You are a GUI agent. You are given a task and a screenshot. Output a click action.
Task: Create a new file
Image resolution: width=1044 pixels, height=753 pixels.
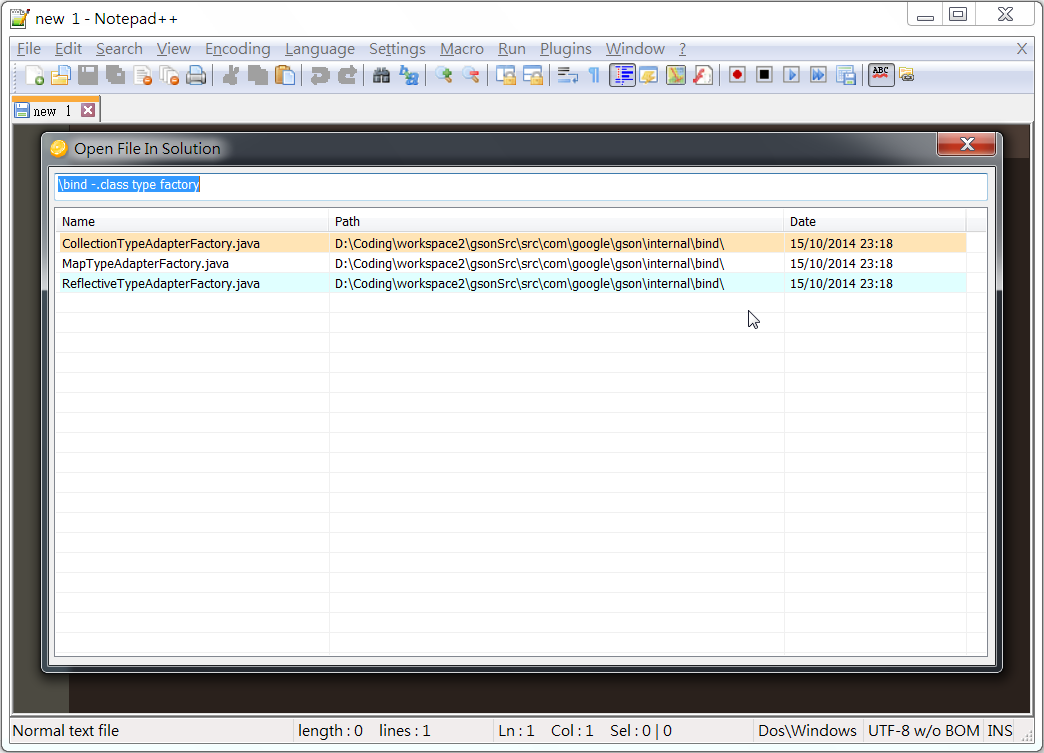33,75
